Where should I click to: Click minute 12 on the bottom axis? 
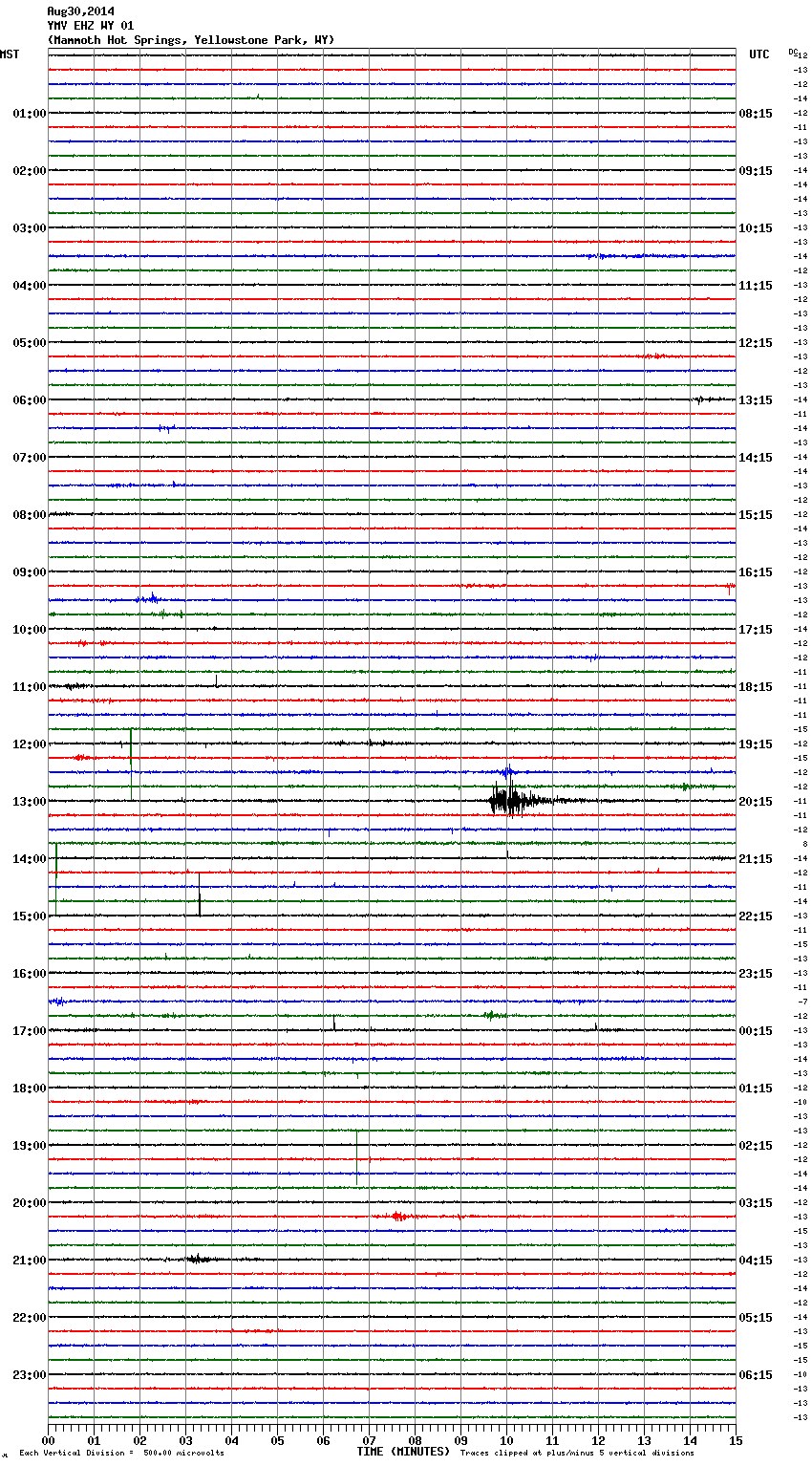598,1439
